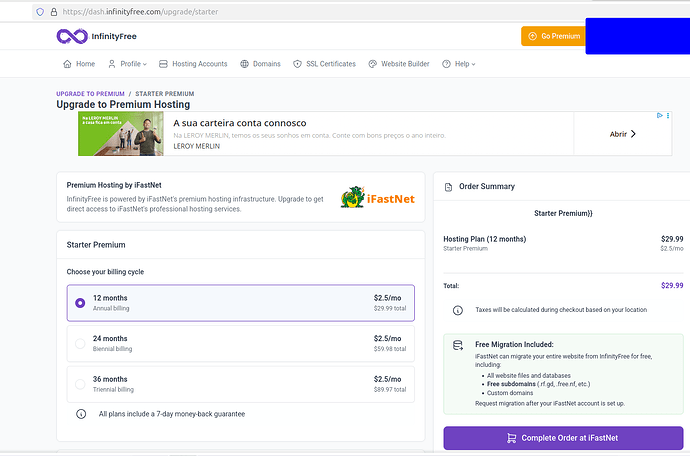Click the Go Premium button
The image size is (690, 456).
554,36
